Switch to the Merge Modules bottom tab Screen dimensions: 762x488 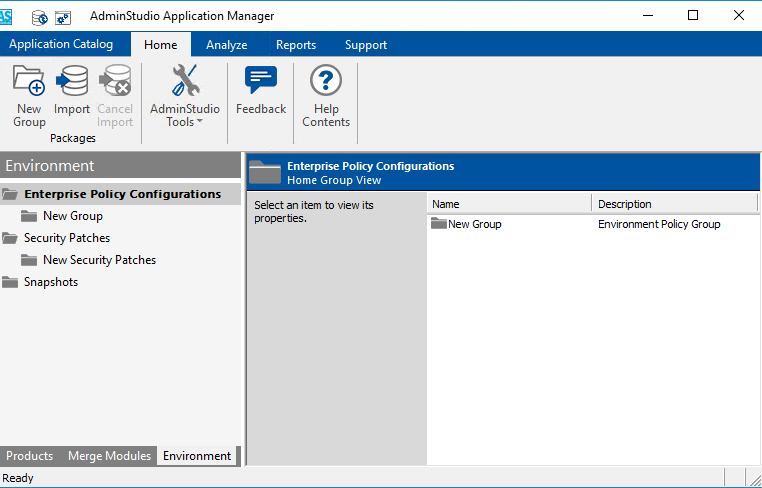click(x=109, y=456)
